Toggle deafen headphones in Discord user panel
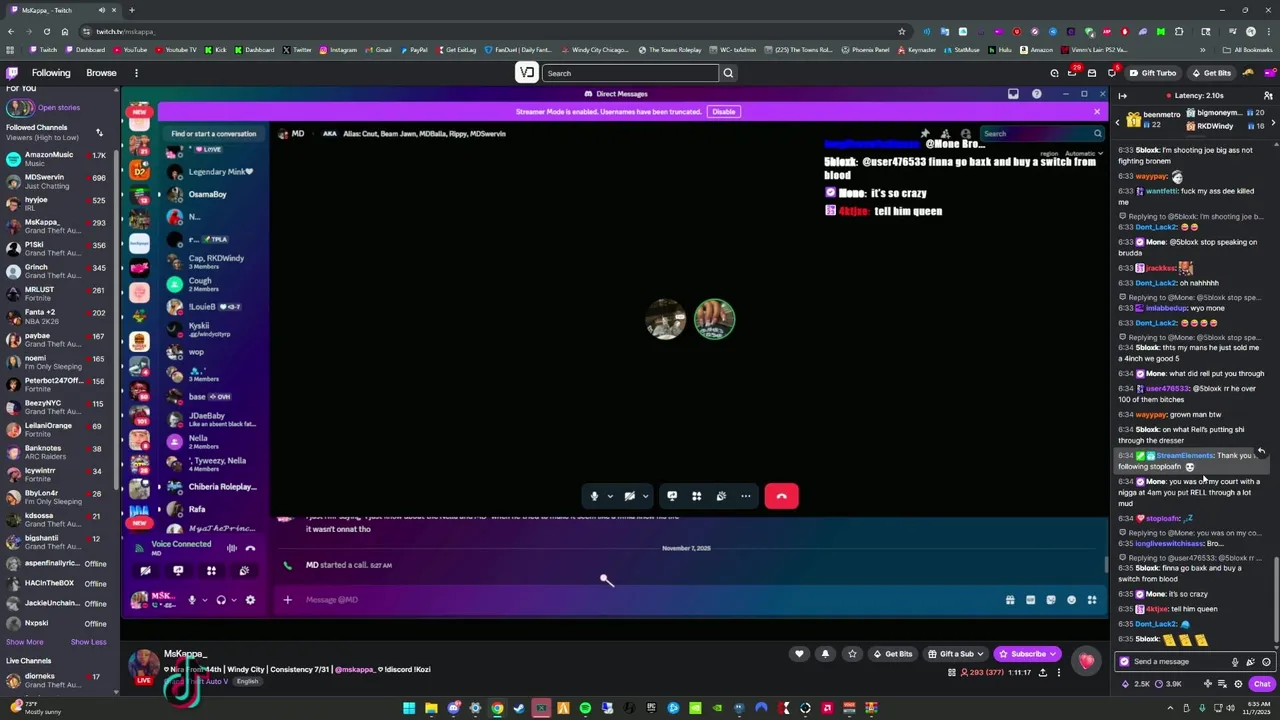Screen dimensions: 1280x720 pos(221,600)
